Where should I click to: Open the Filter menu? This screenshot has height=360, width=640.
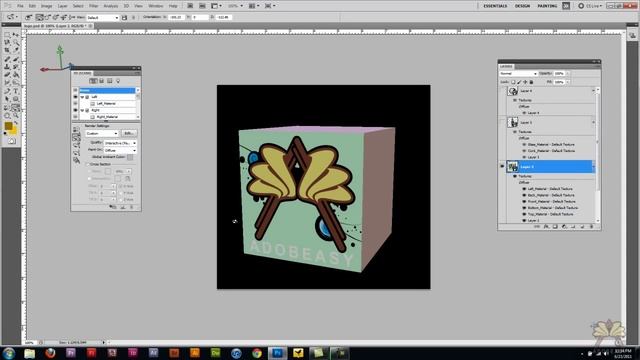[93, 6]
